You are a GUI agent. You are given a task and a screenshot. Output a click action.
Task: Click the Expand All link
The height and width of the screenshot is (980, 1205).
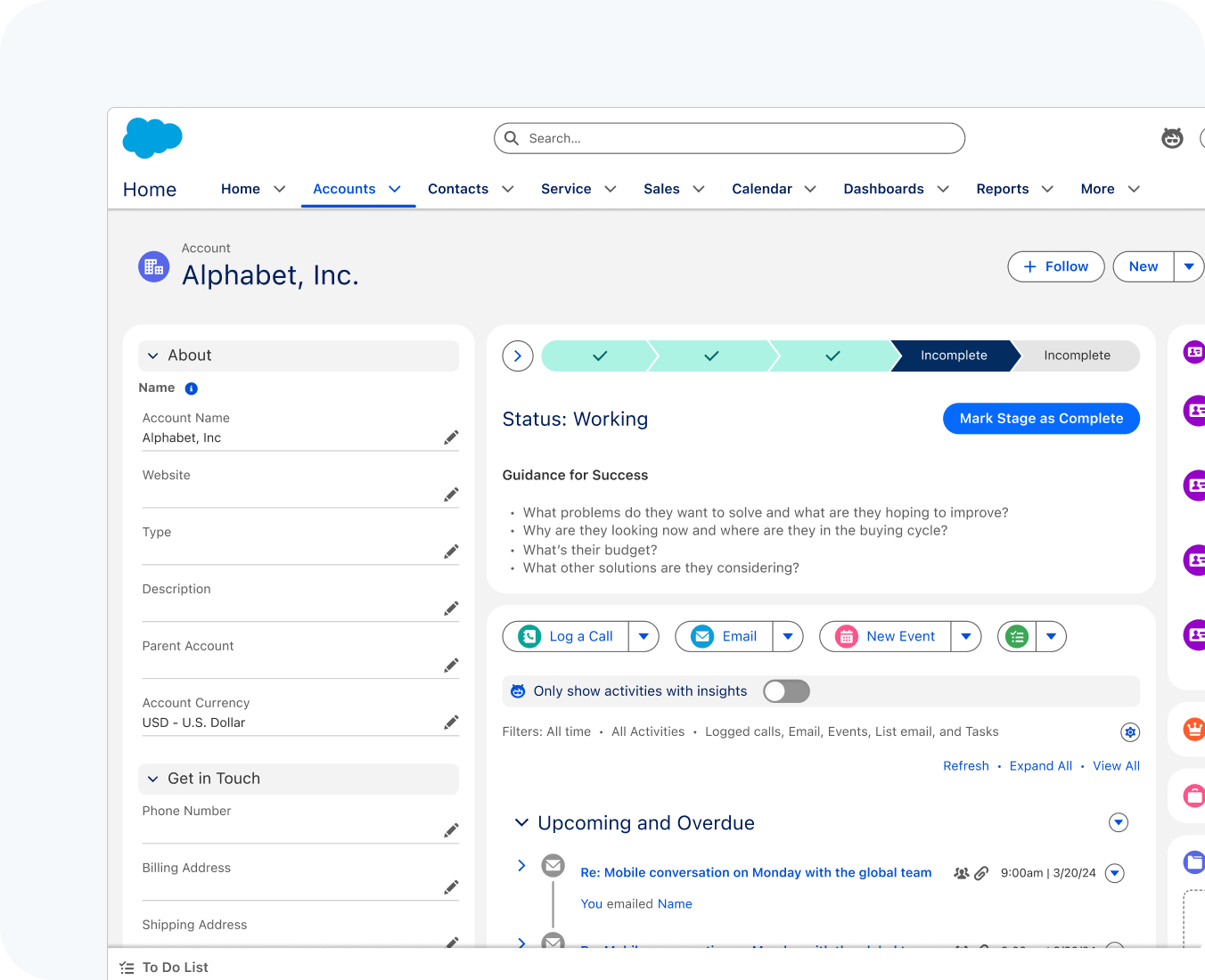pyautogui.click(x=1041, y=766)
